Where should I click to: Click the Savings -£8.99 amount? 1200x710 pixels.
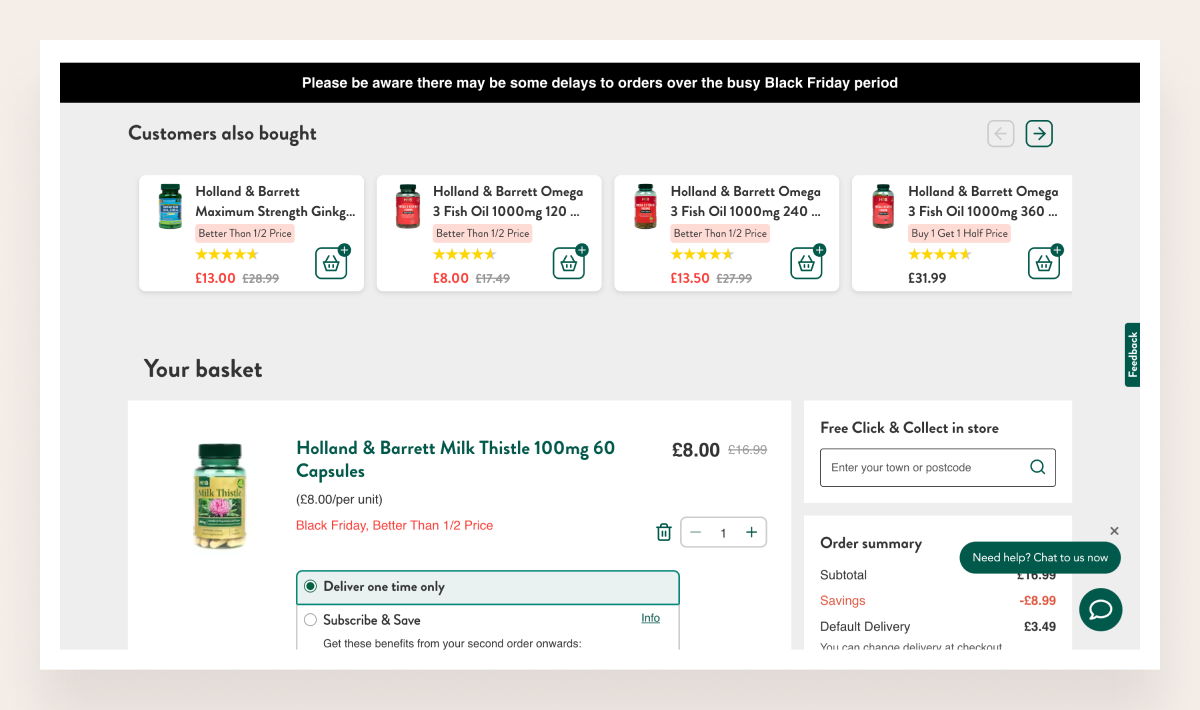1037,601
